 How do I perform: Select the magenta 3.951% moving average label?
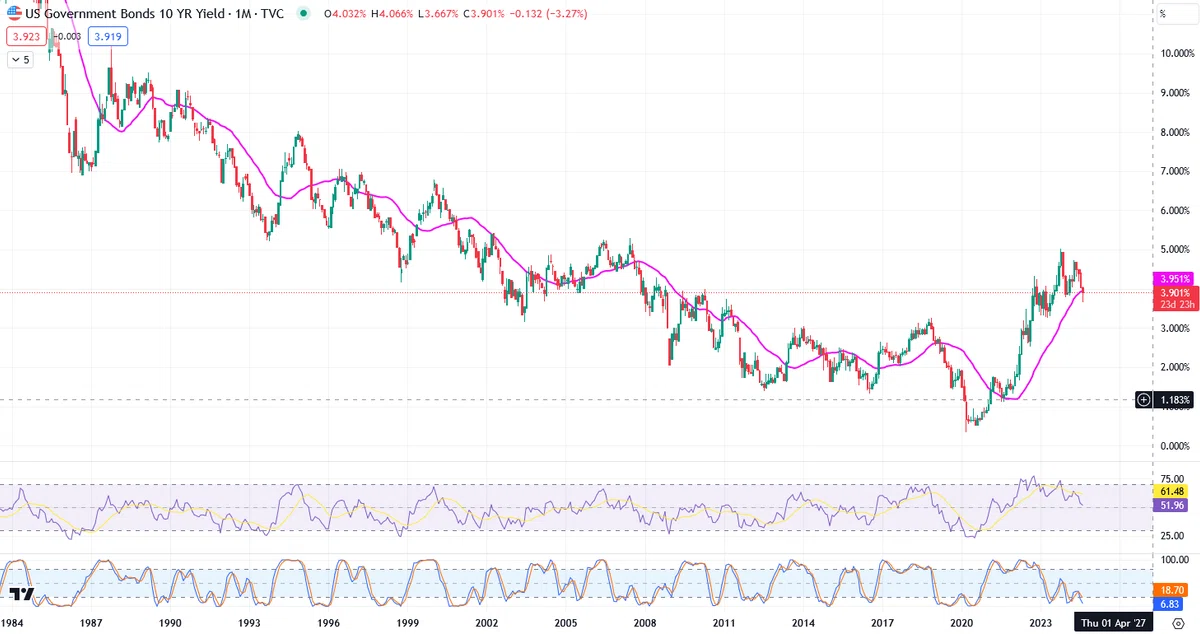[1174, 278]
